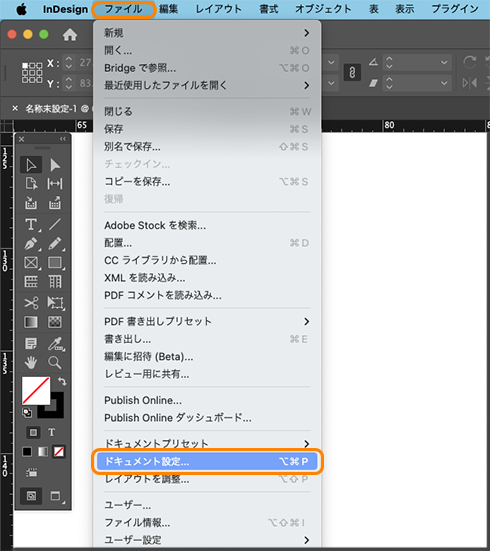This screenshot has height=551, width=490.
Task: Open the 編集 menu
Action: [x=168, y=9]
